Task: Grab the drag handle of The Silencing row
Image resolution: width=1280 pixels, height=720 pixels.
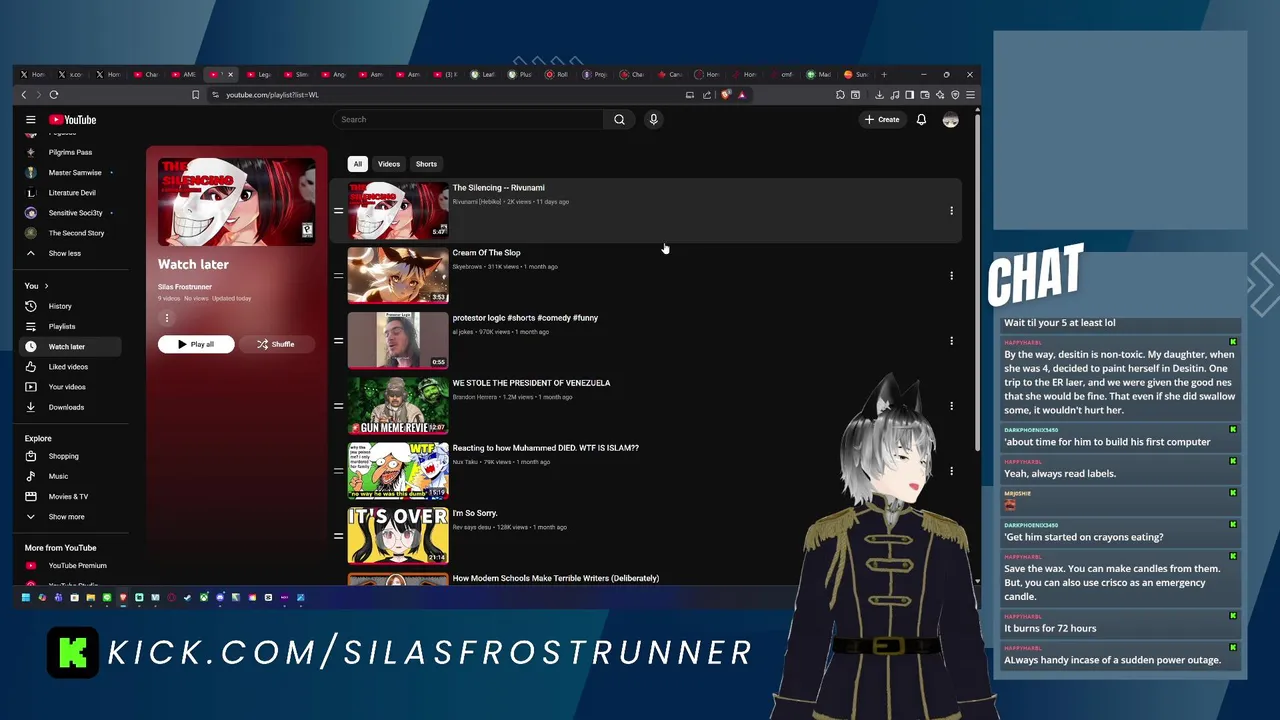Action: pyautogui.click(x=338, y=211)
